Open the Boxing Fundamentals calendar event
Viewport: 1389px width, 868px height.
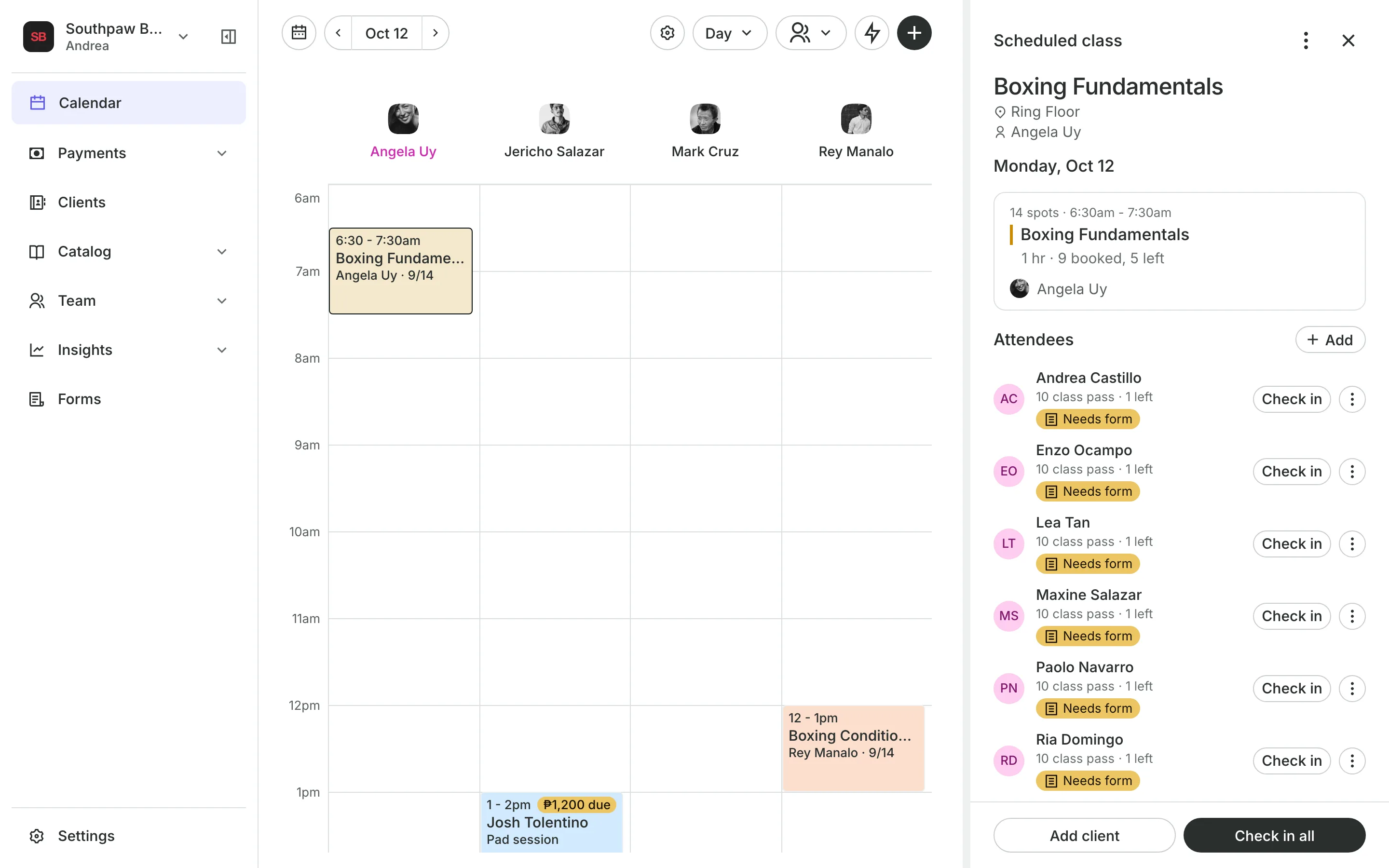click(x=401, y=271)
